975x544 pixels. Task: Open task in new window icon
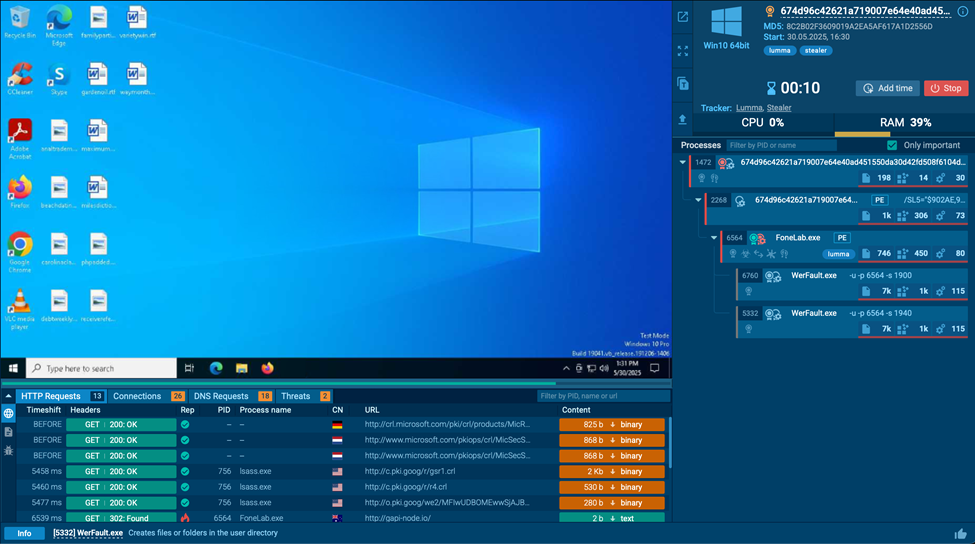coord(683,17)
